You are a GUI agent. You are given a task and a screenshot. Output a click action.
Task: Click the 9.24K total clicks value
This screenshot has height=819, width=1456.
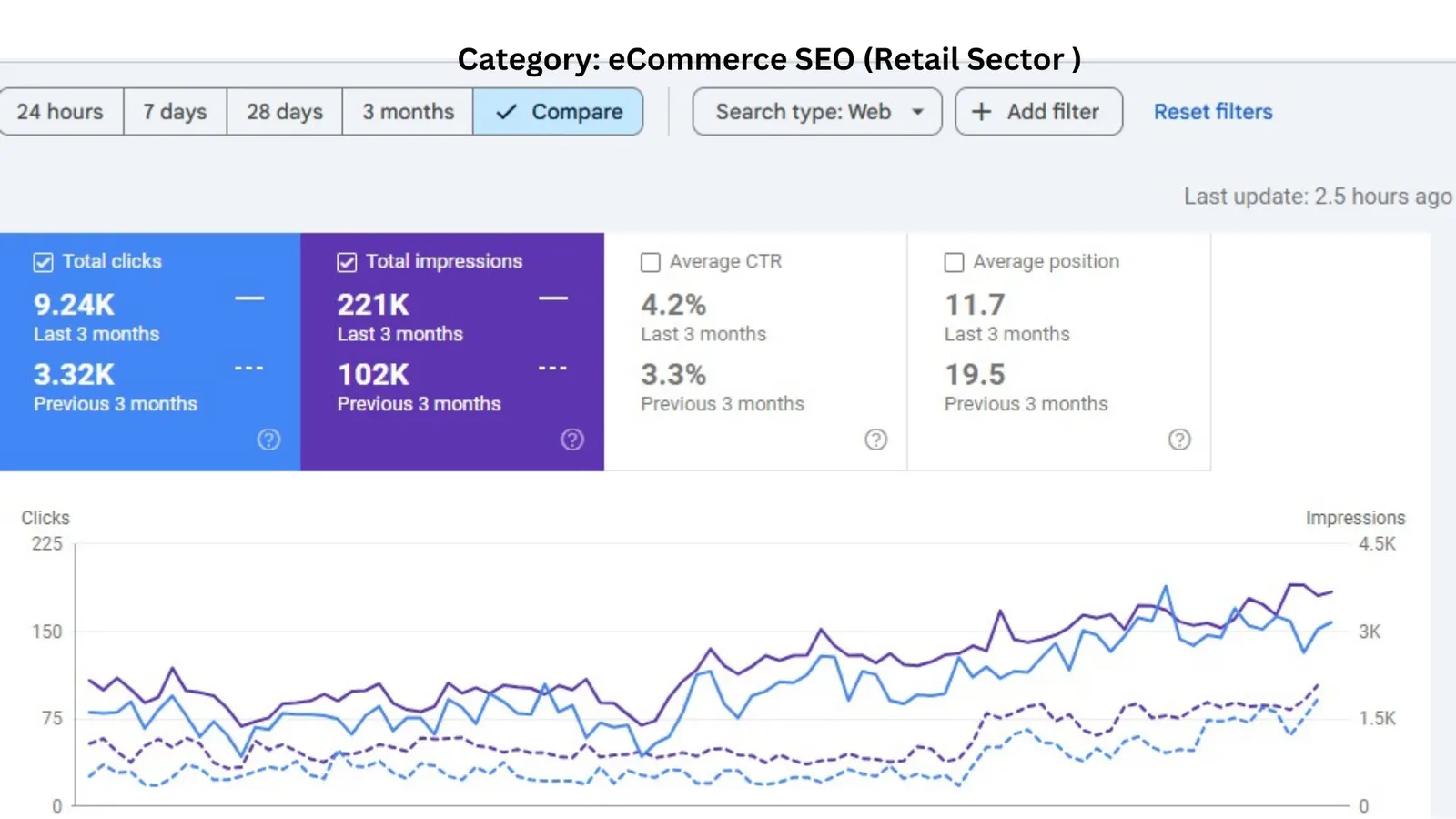tap(75, 304)
